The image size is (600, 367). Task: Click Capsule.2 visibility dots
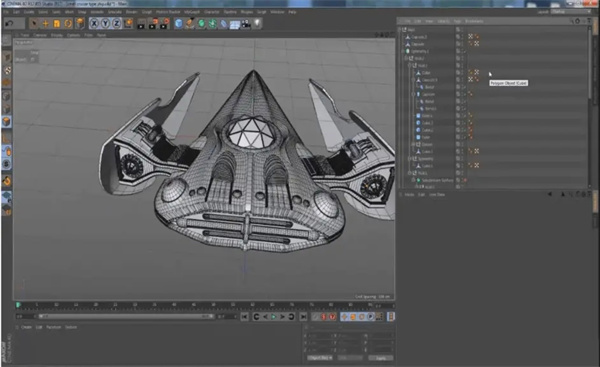coord(462,37)
